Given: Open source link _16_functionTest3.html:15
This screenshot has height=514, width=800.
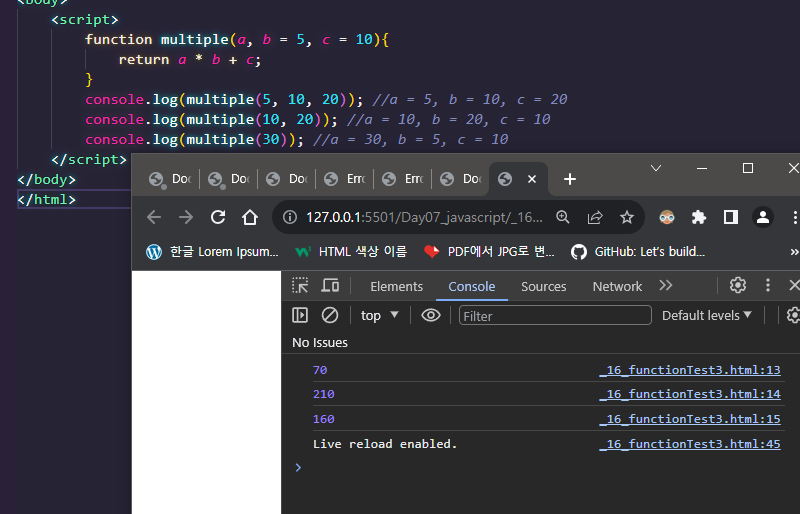Looking at the screenshot, I should tap(690, 419).
